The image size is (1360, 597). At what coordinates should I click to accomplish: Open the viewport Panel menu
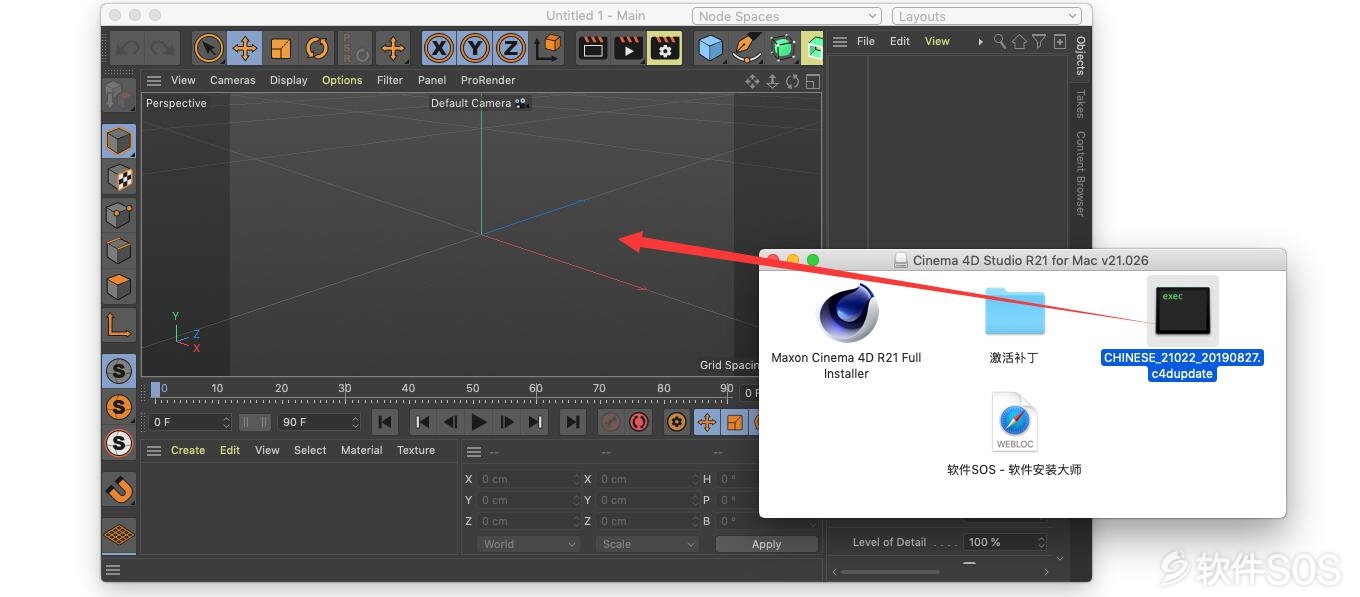[x=432, y=80]
